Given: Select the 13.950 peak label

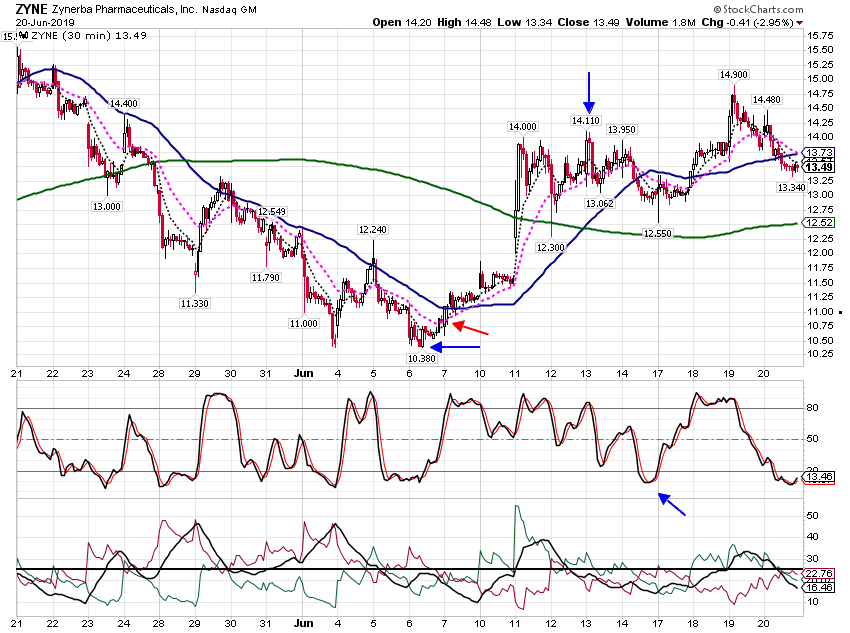Looking at the screenshot, I should [622, 130].
